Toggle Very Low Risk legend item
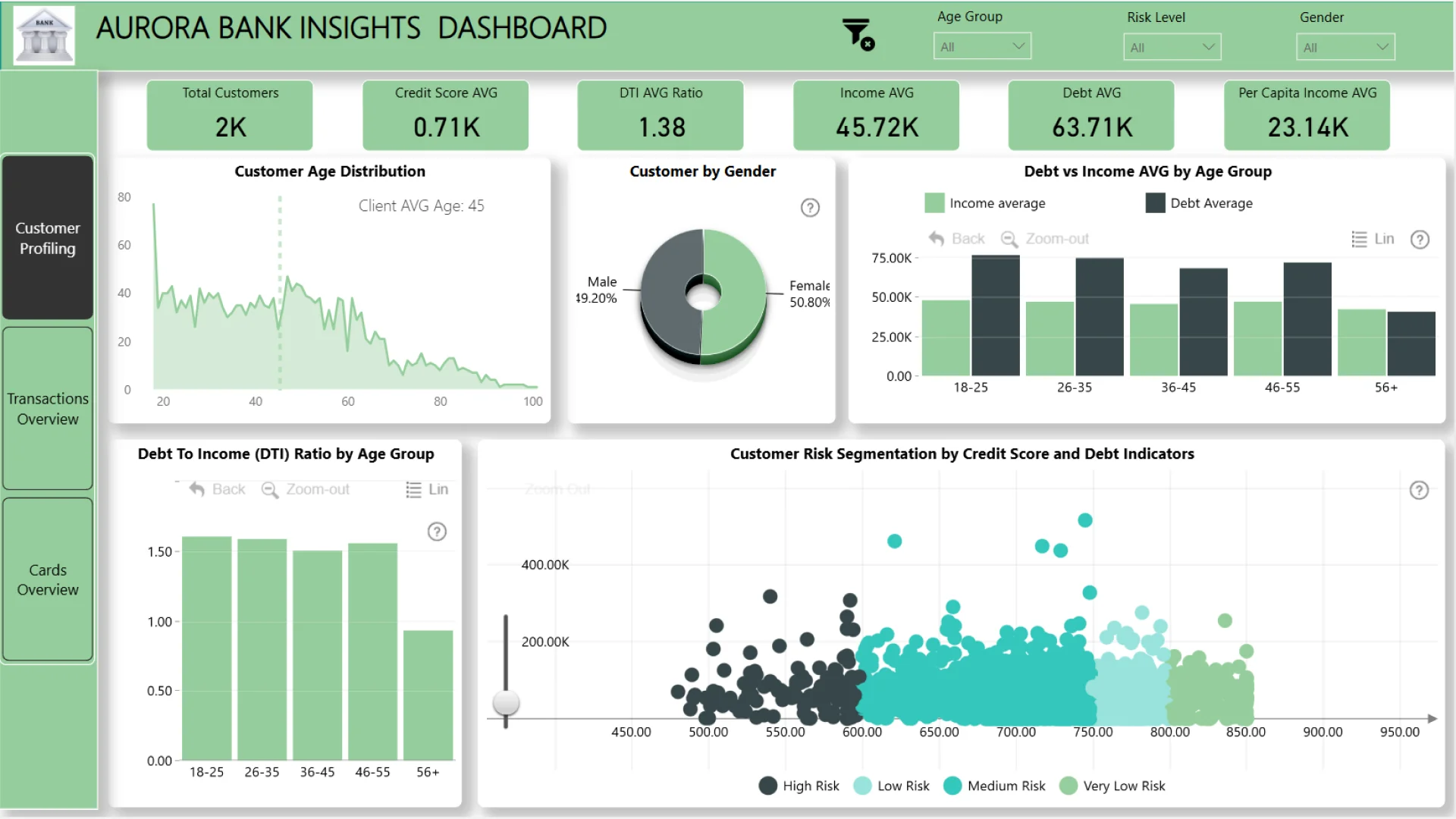 tap(1112, 786)
